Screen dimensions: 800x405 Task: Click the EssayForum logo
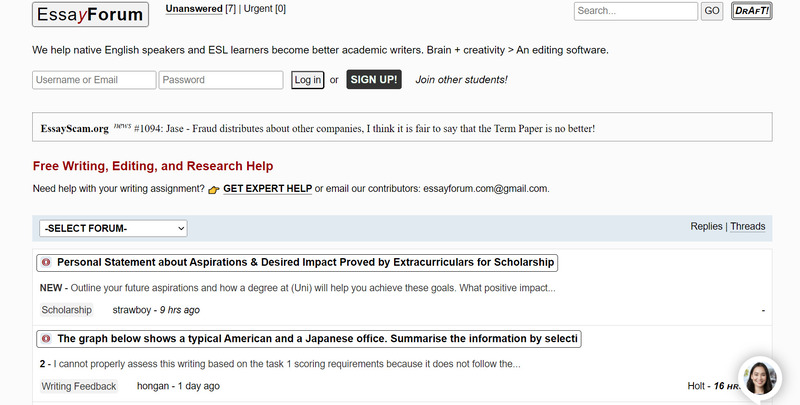click(90, 14)
